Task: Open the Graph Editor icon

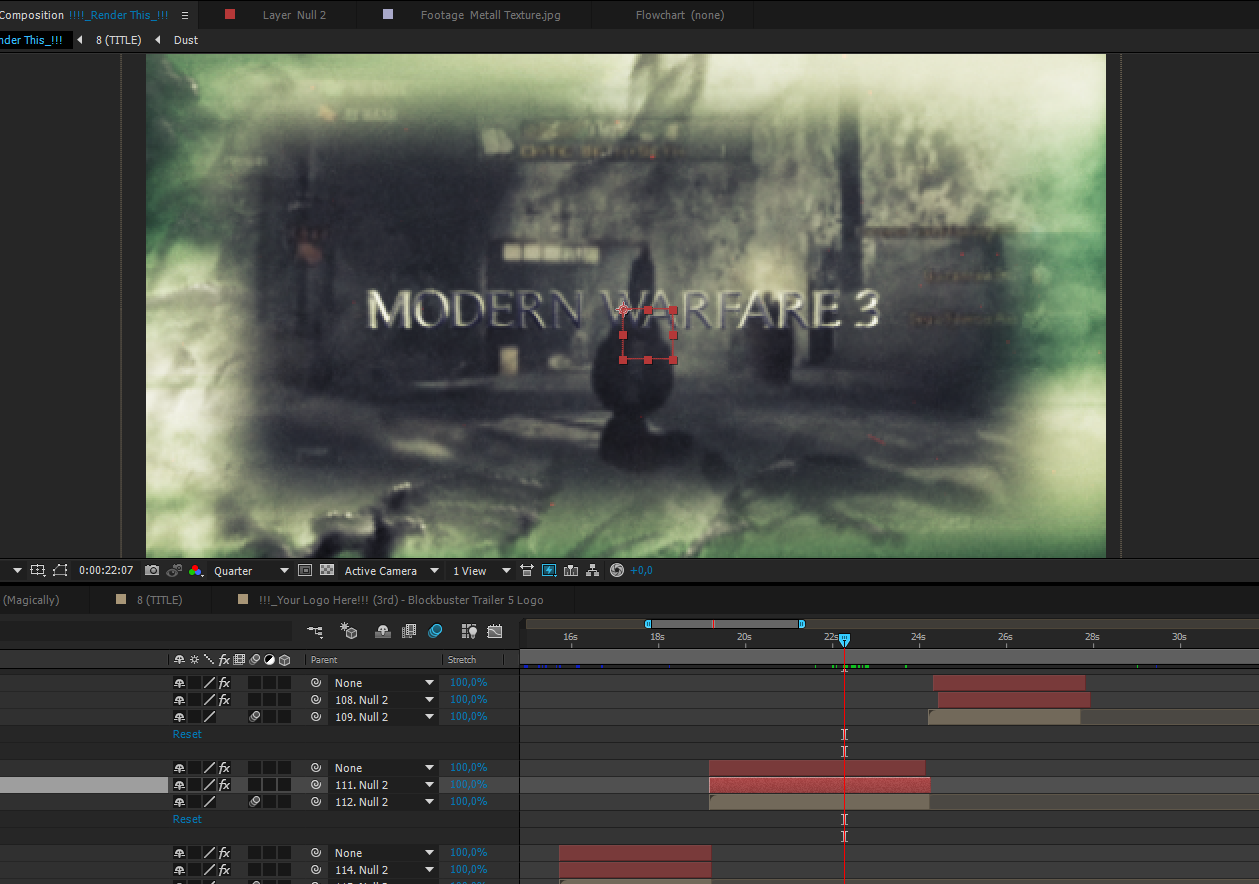Action: (x=495, y=631)
